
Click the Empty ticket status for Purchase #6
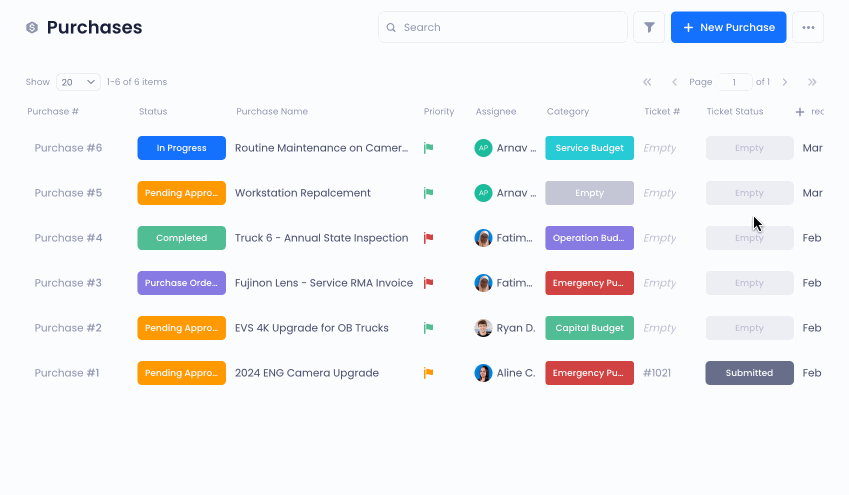click(749, 148)
